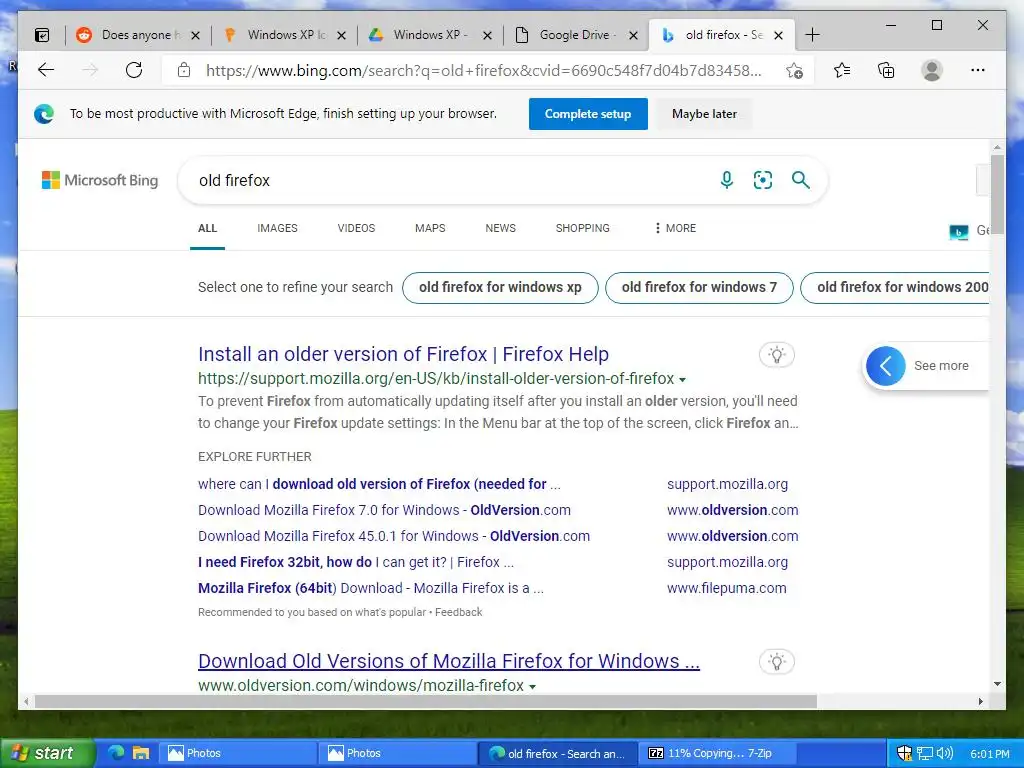
Task: Go back using the browser arrow
Action: pyautogui.click(x=46, y=70)
